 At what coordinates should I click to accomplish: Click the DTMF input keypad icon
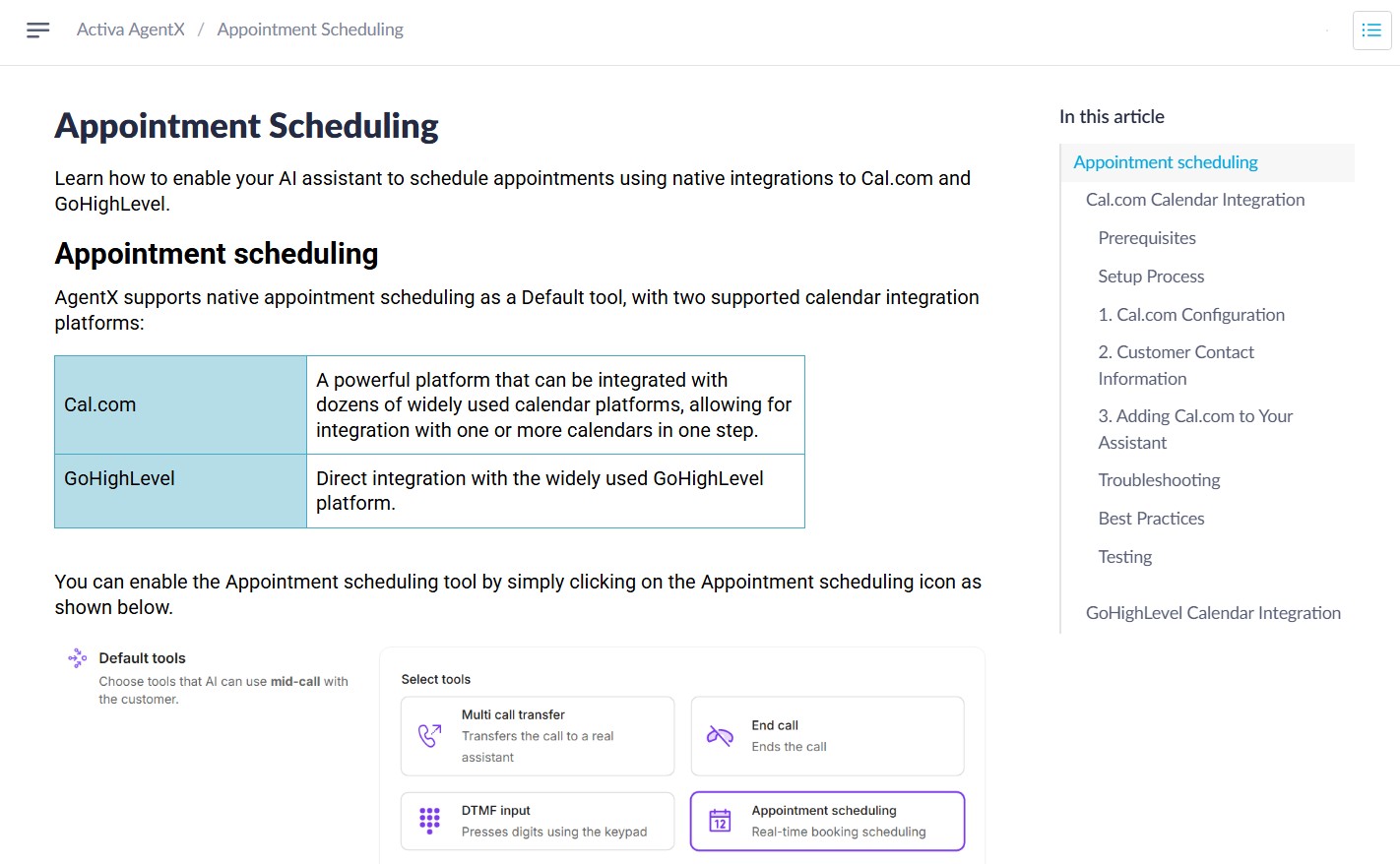[x=430, y=821]
